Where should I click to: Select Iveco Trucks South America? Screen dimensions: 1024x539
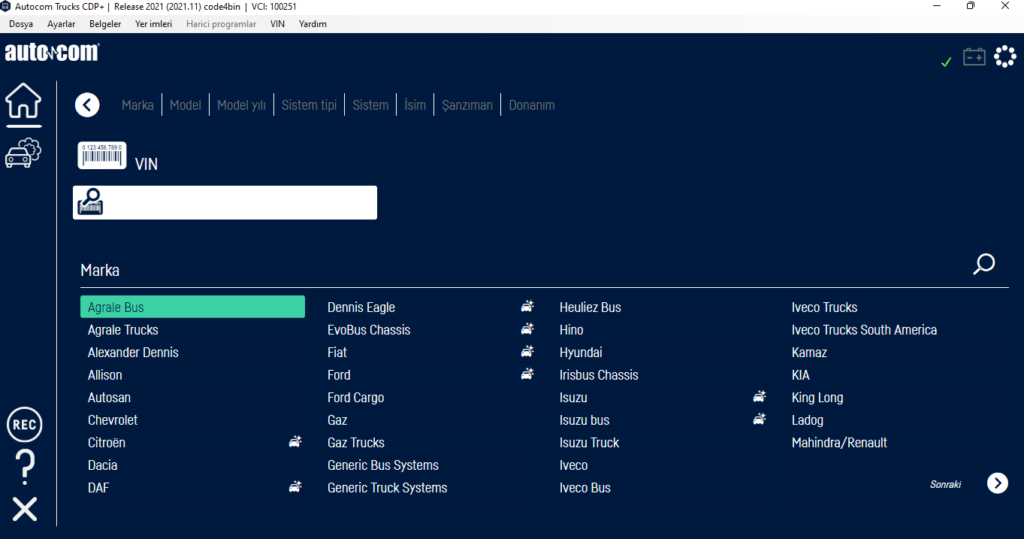pos(864,330)
